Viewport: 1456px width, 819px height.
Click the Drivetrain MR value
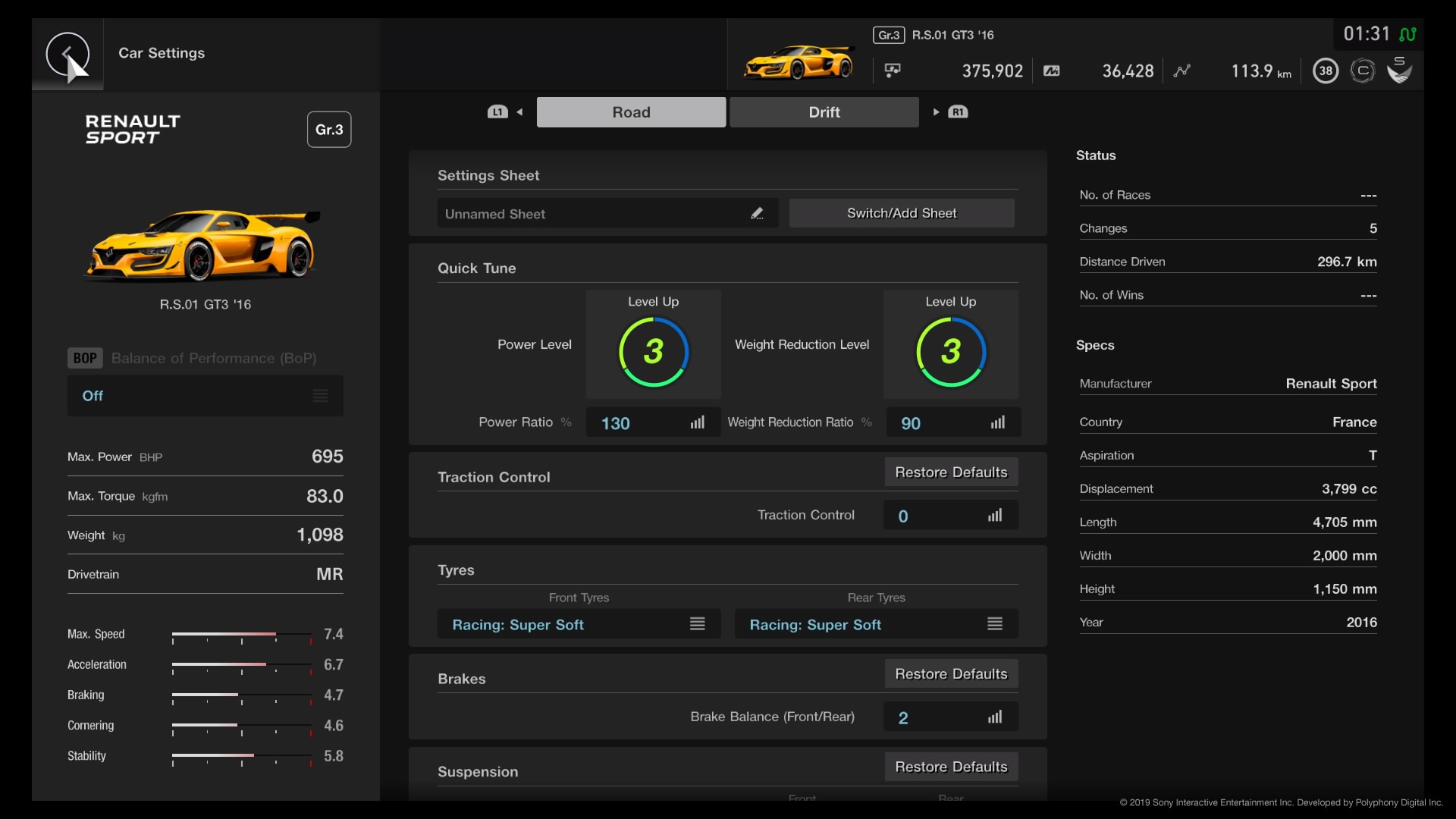pyautogui.click(x=330, y=574)
